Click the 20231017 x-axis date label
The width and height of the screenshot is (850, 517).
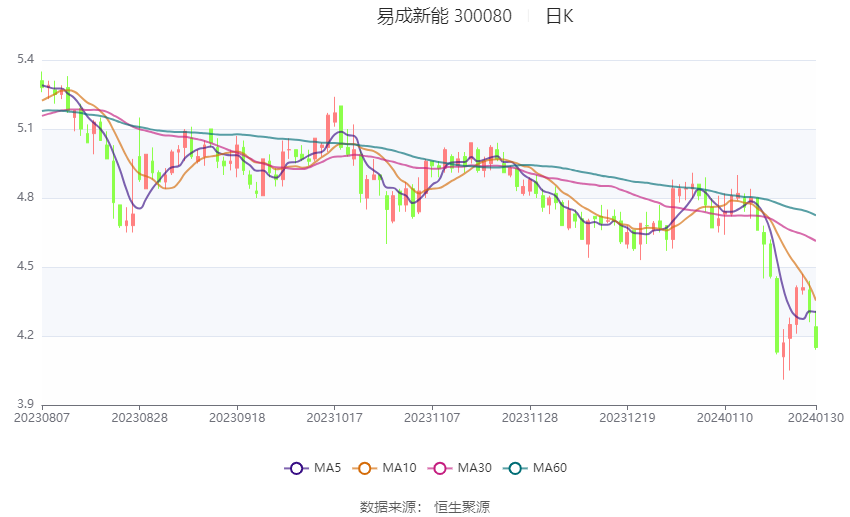[x=334, y=418]
